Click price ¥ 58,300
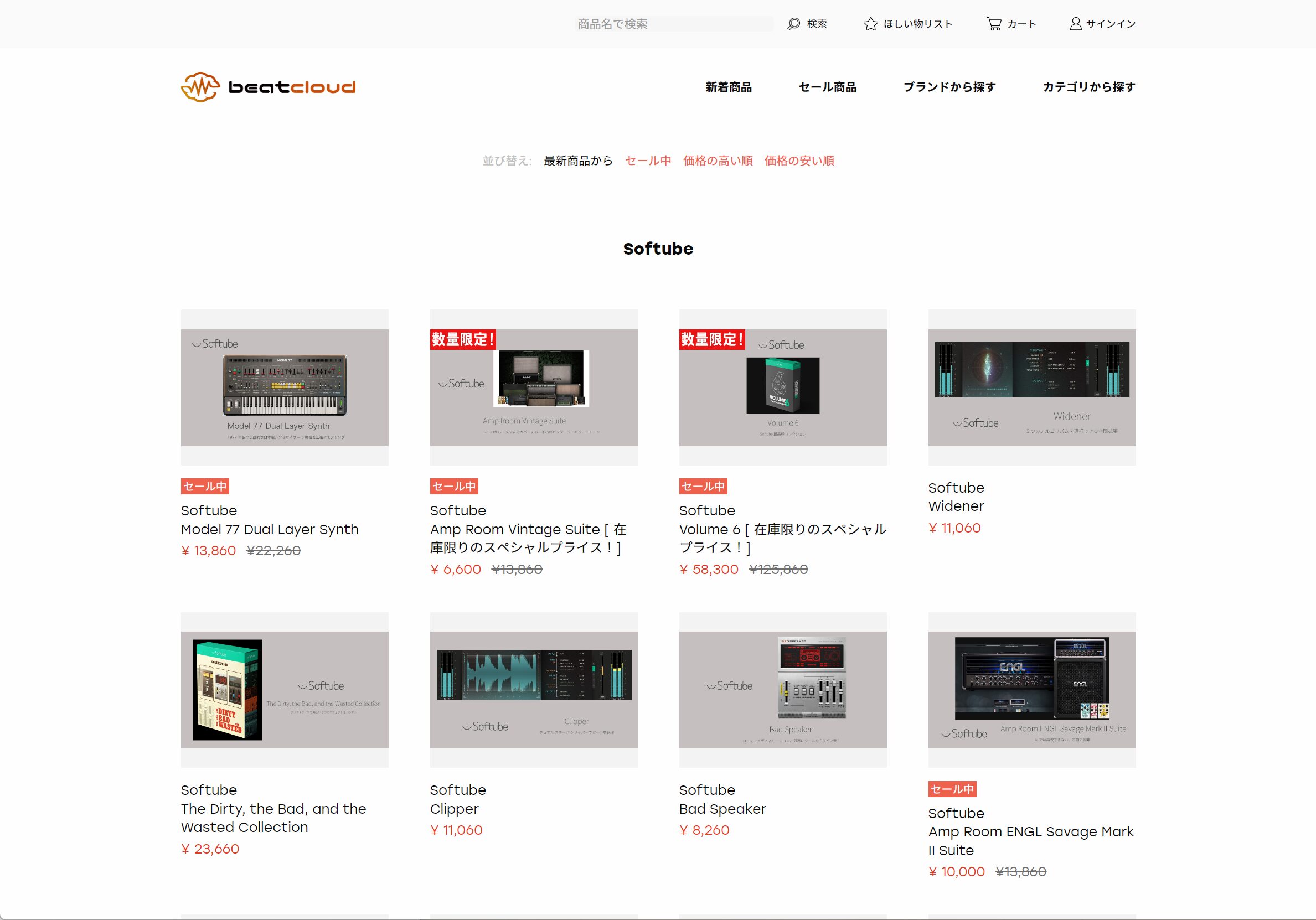The width and height of the screenshot is (1316, 920). tap(709, 569)
